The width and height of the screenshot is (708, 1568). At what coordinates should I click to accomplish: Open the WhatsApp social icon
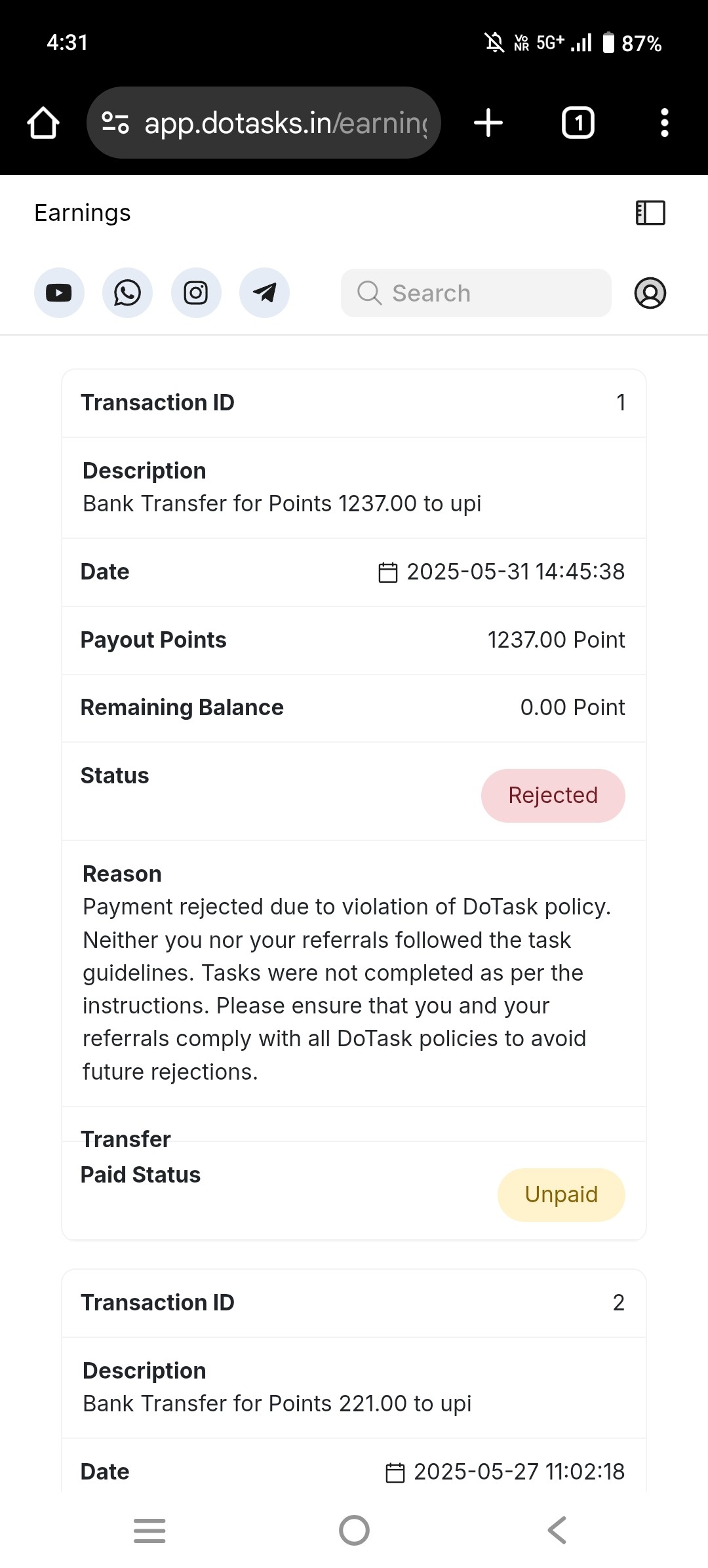(x=127, y=293)
